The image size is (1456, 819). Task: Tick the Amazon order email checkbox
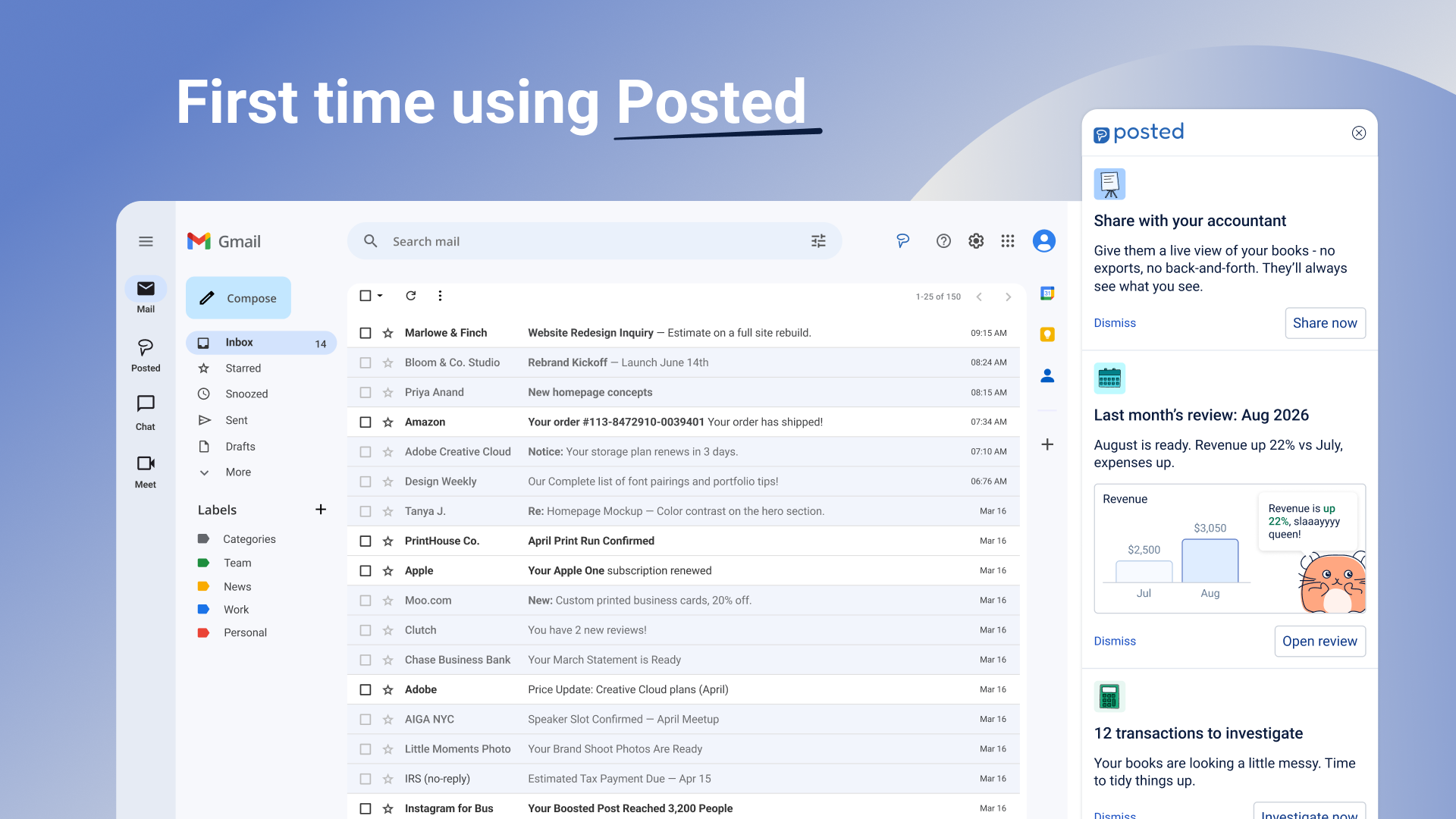tap(366, 422)
